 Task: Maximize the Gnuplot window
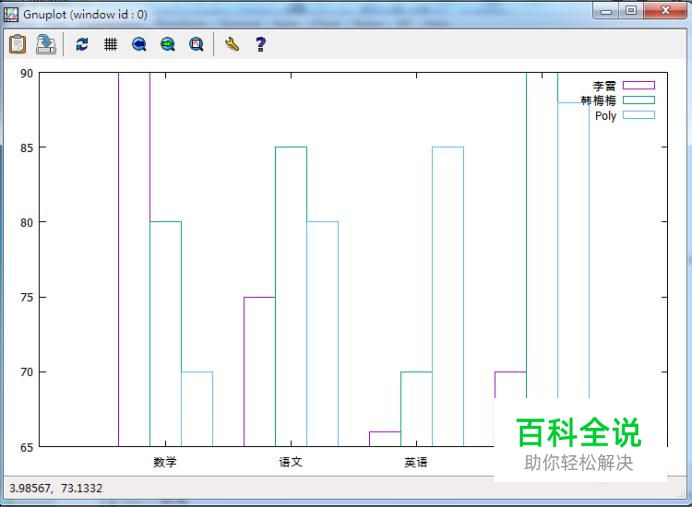click(631, 11)
